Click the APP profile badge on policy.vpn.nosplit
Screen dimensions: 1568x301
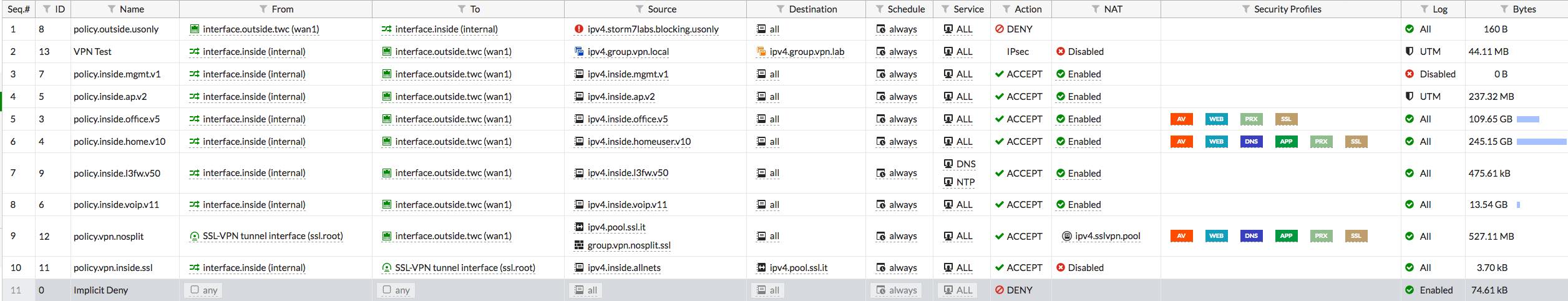pos(1286,236)
